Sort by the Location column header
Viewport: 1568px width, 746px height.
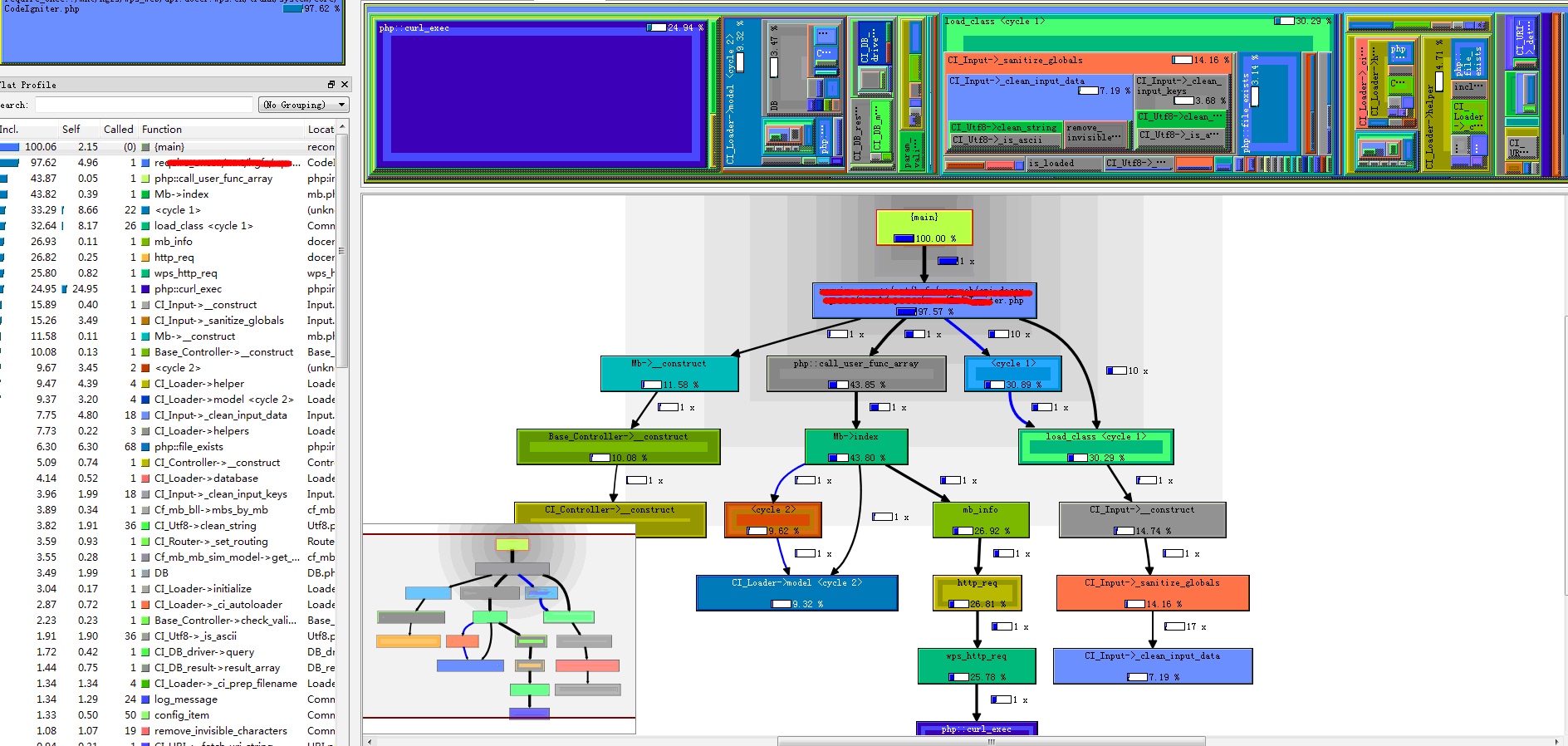click(x=321, y=130)
